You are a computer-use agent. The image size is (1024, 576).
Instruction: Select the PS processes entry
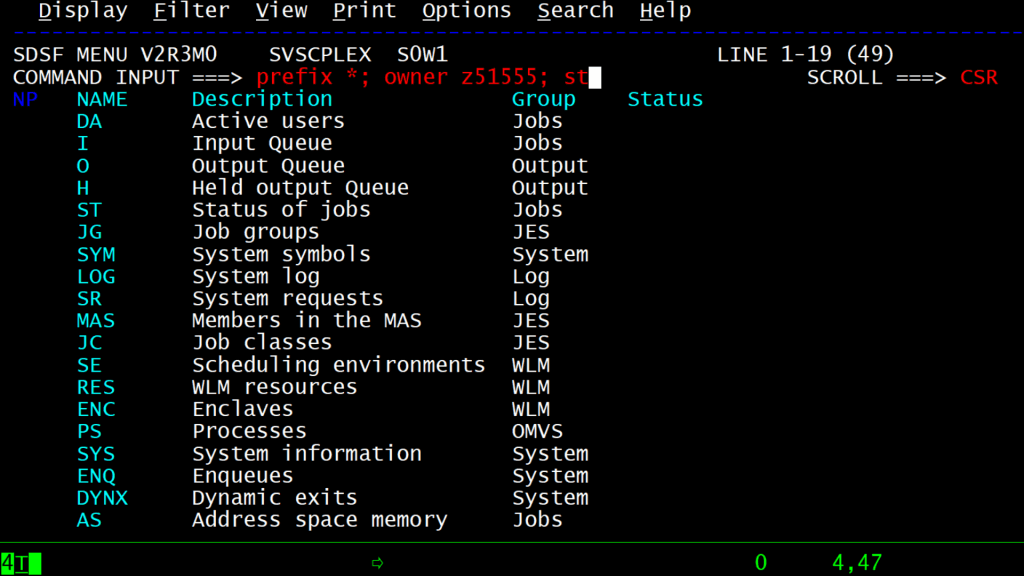click(89, 432)
